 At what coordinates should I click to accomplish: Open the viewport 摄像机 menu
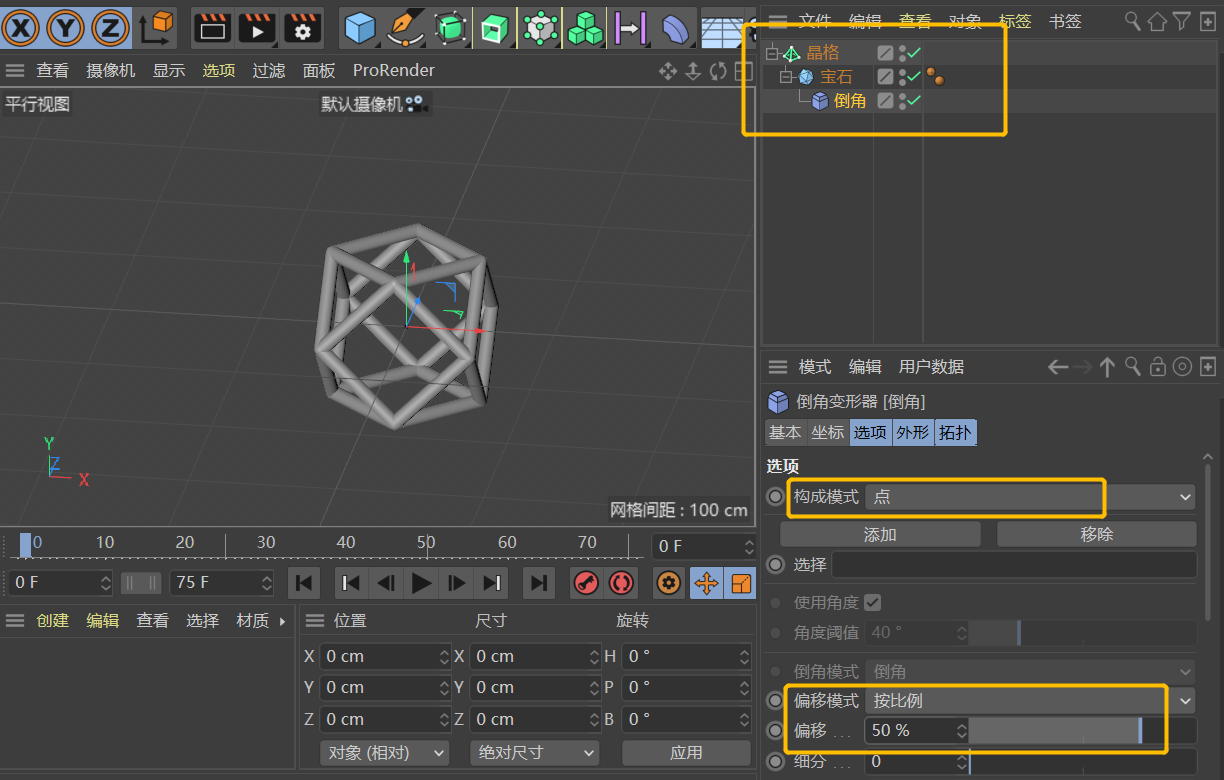(x=110, y=70)
